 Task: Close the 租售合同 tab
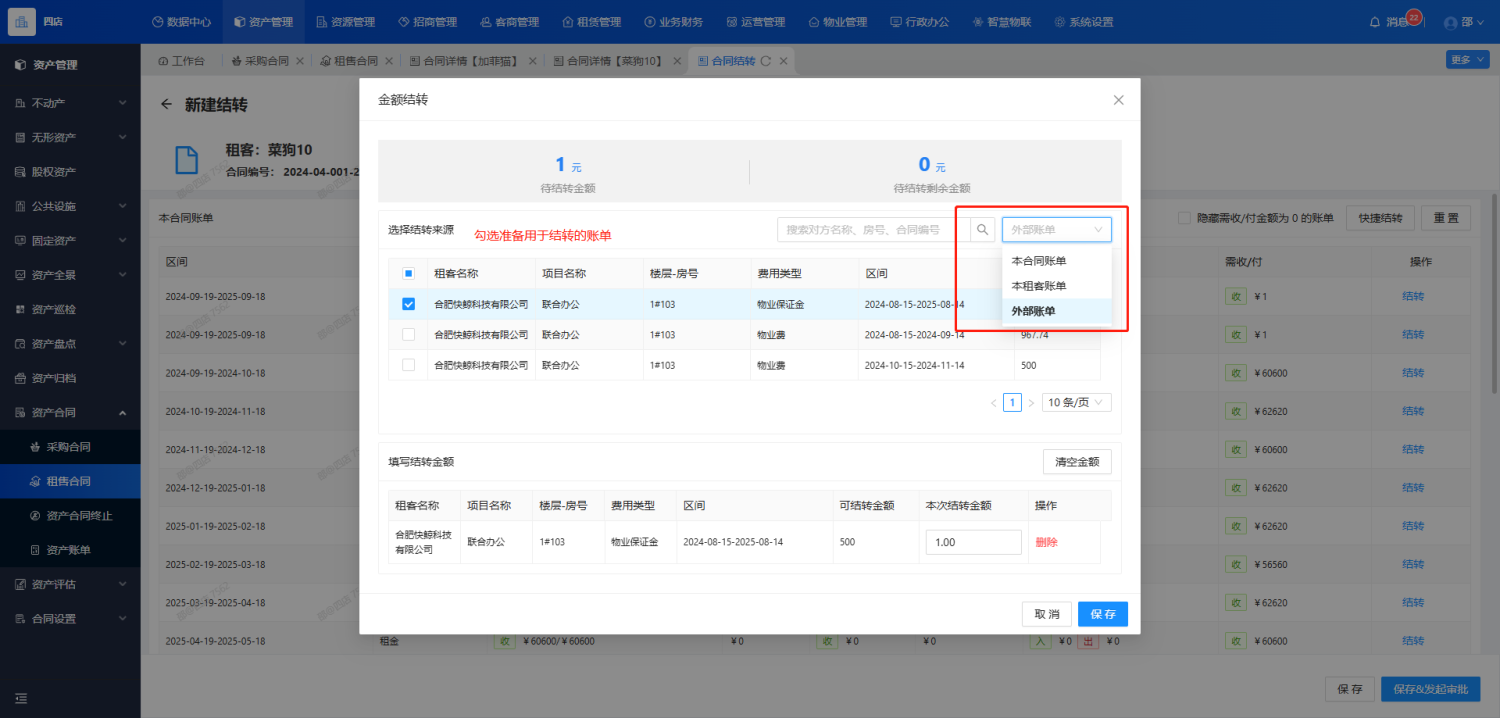[389, 61]
